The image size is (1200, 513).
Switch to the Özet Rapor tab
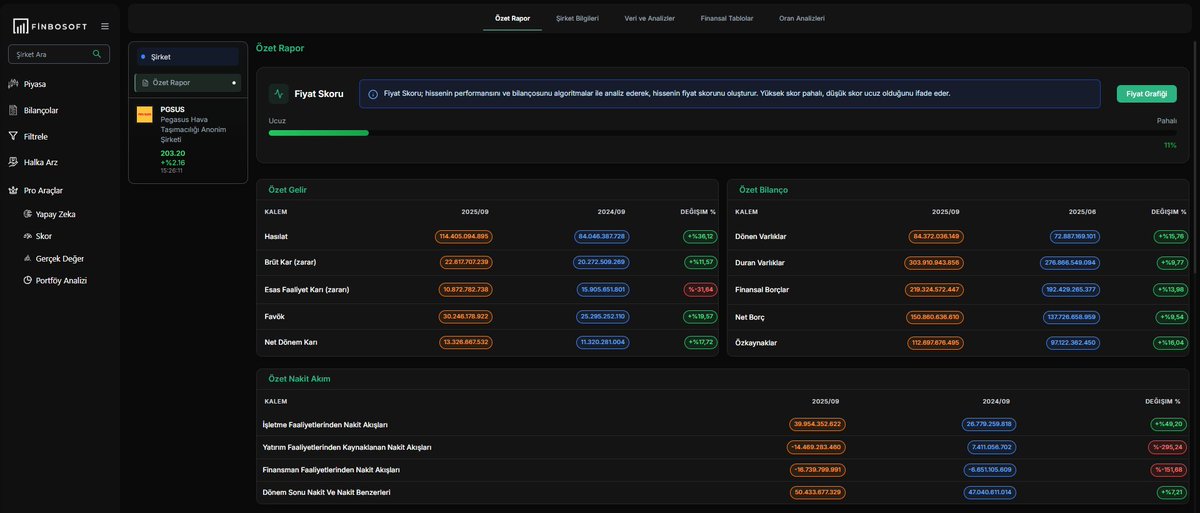click(x=512, y=18)
